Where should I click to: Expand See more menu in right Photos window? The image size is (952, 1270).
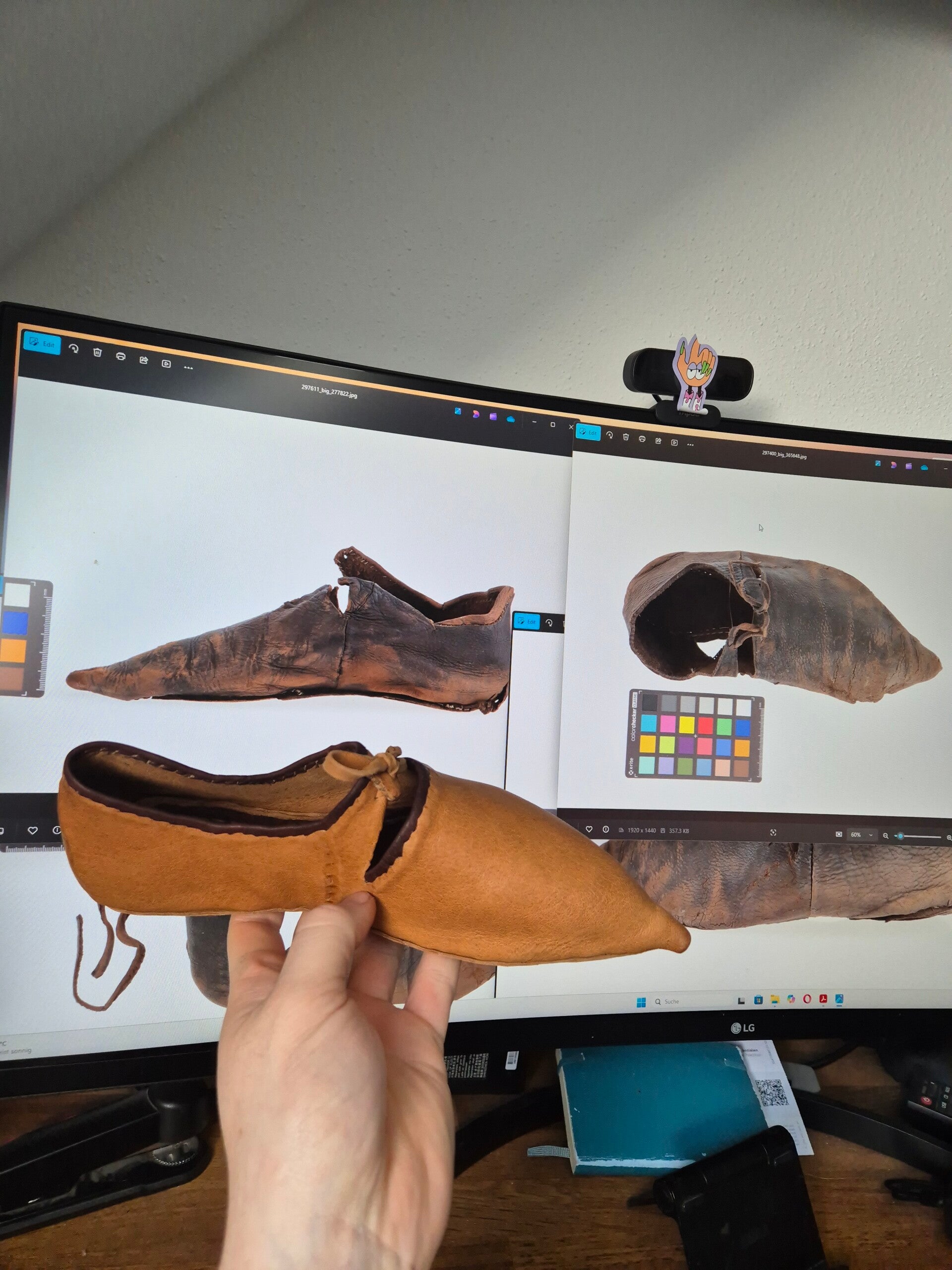point(690,444)
